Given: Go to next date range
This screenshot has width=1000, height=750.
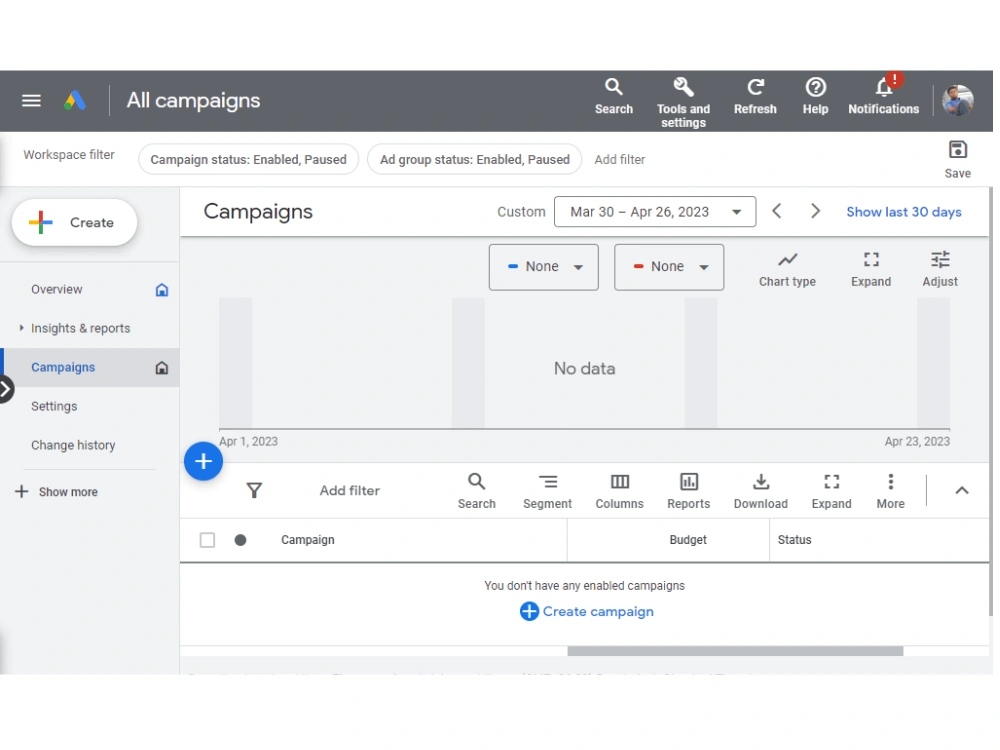Looking at the screenshot, I should tap(815, 211).
